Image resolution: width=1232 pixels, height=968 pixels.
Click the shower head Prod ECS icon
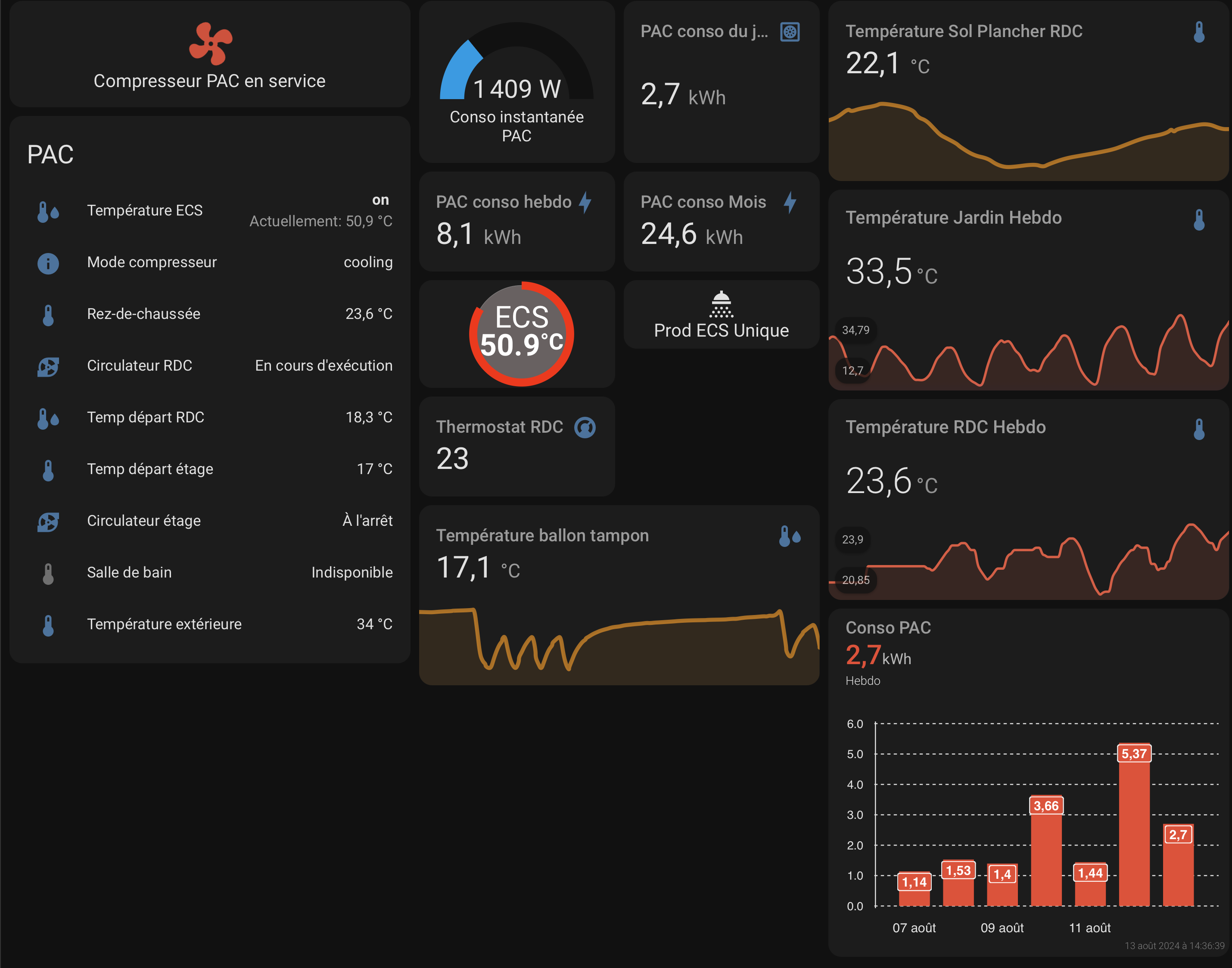coord(721,304)
